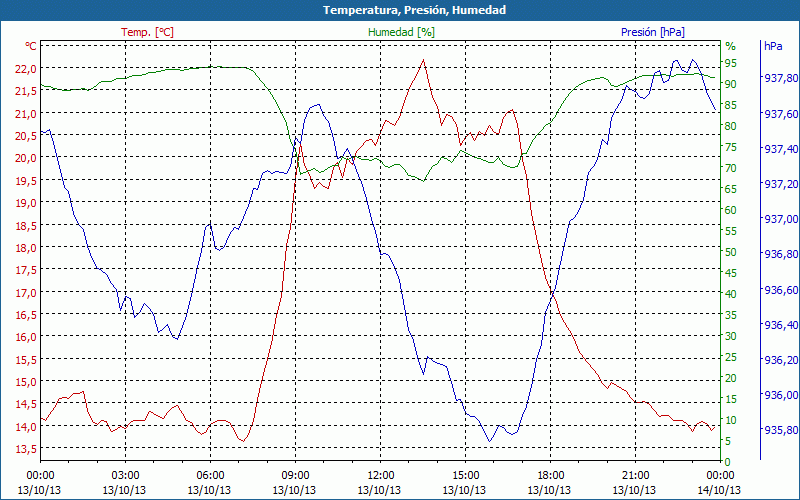Click the '937,60' pressure axis value
The image size is (800, 500).
tap(781, 113)
